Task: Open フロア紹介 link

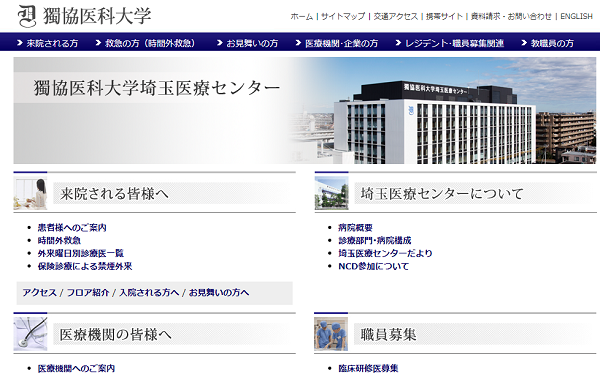Action: pos(88,293)
